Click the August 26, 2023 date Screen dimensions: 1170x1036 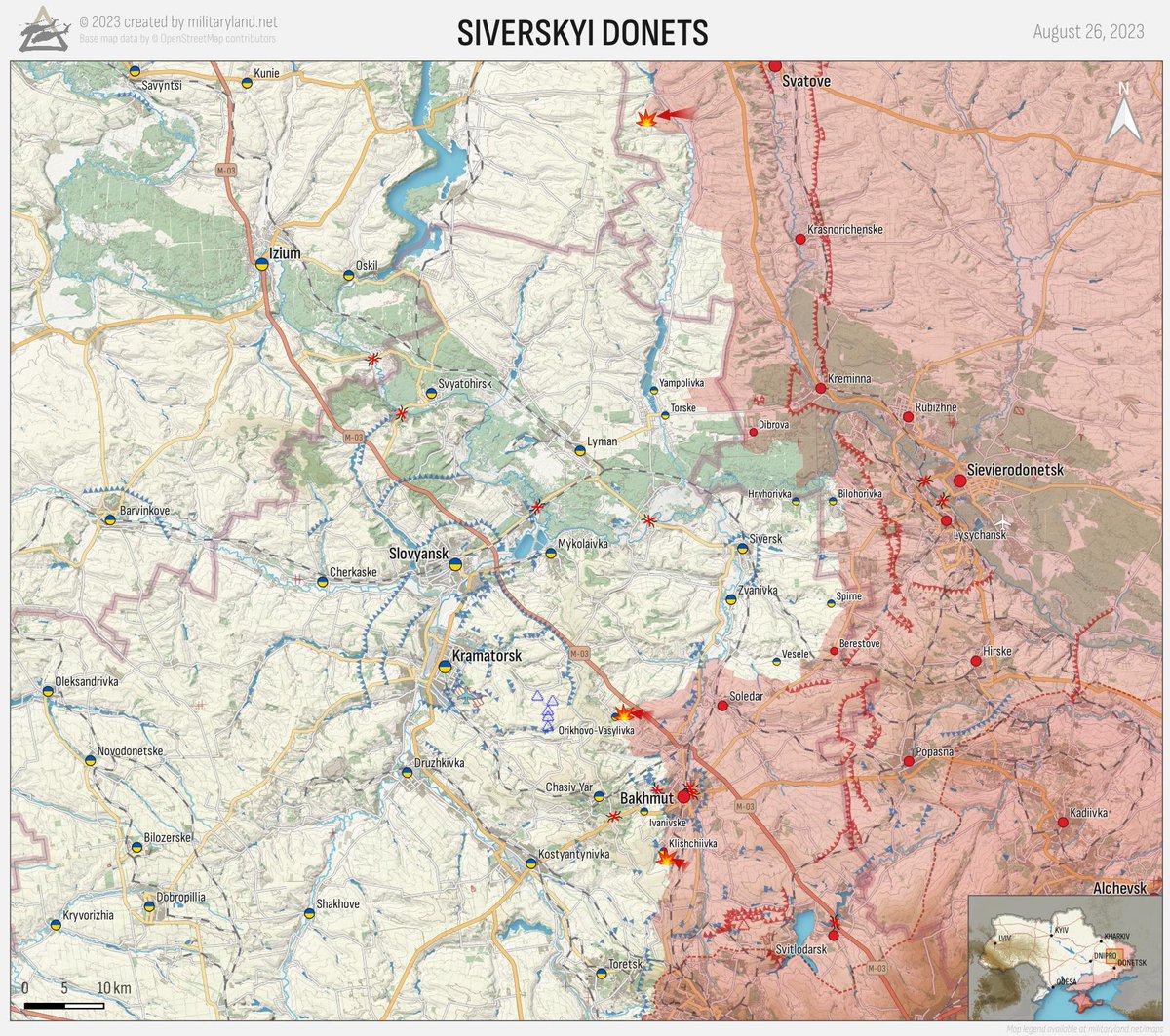point(1088,32)
